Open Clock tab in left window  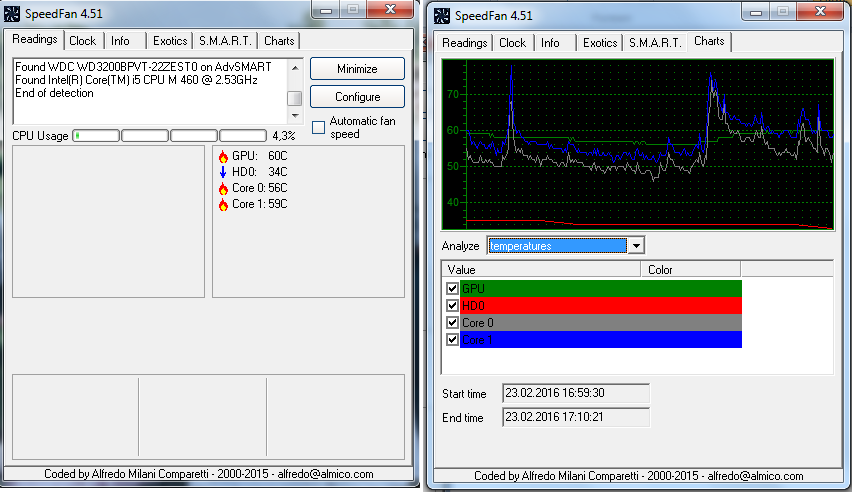point(83,41)
